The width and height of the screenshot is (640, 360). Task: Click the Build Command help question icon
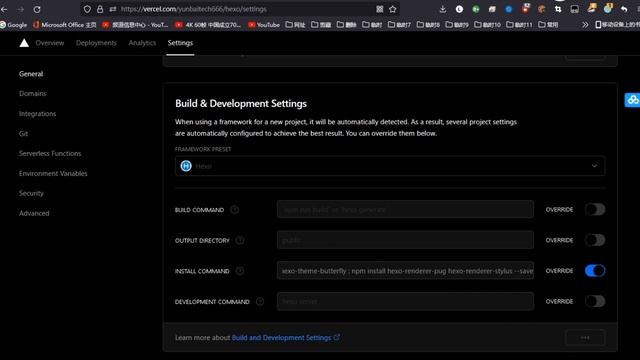pos(234,210)
